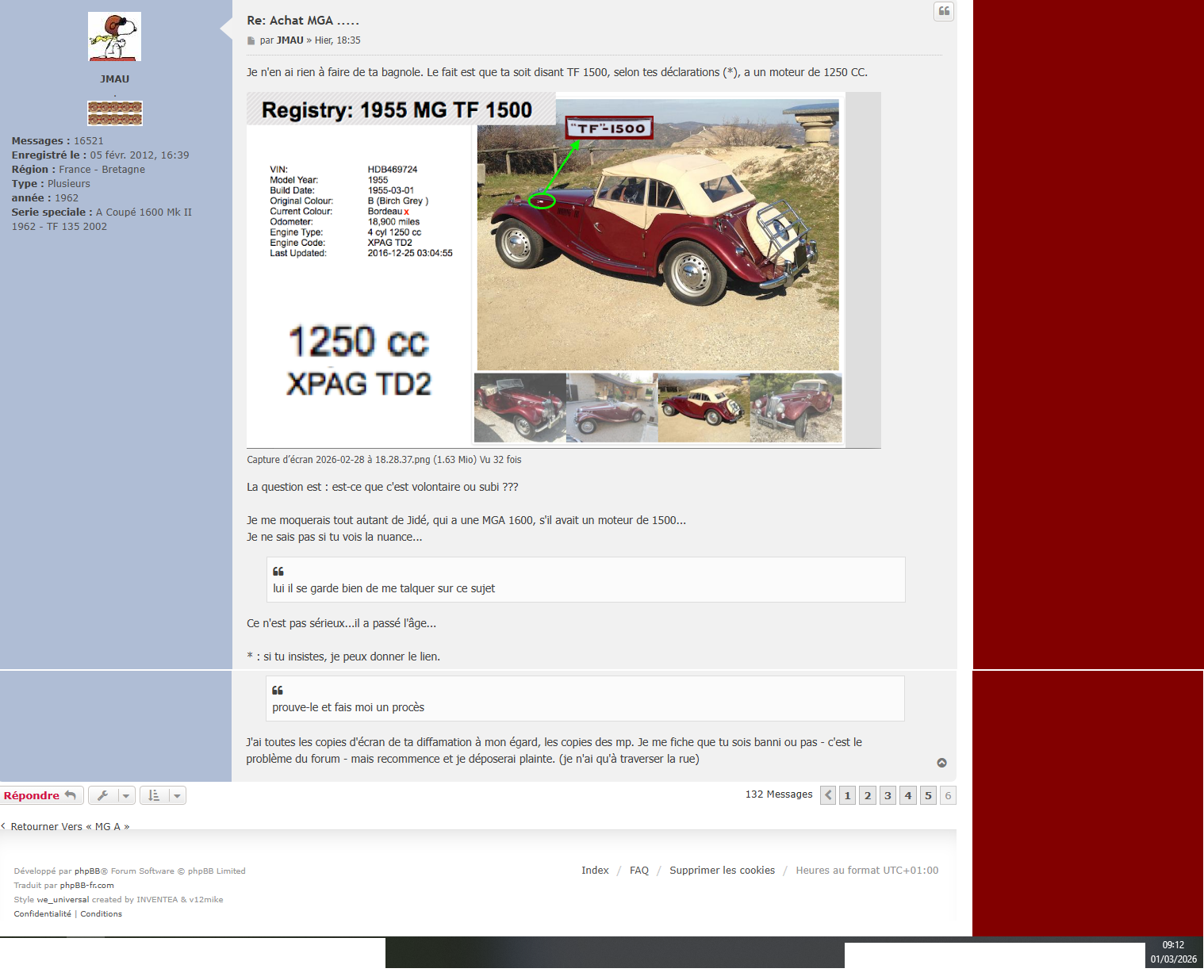Image resolution: width=1204 pixels, height=980 pixels.
Task: Expand the sort options dropdown arrow
Action: (x=177, y=795)
